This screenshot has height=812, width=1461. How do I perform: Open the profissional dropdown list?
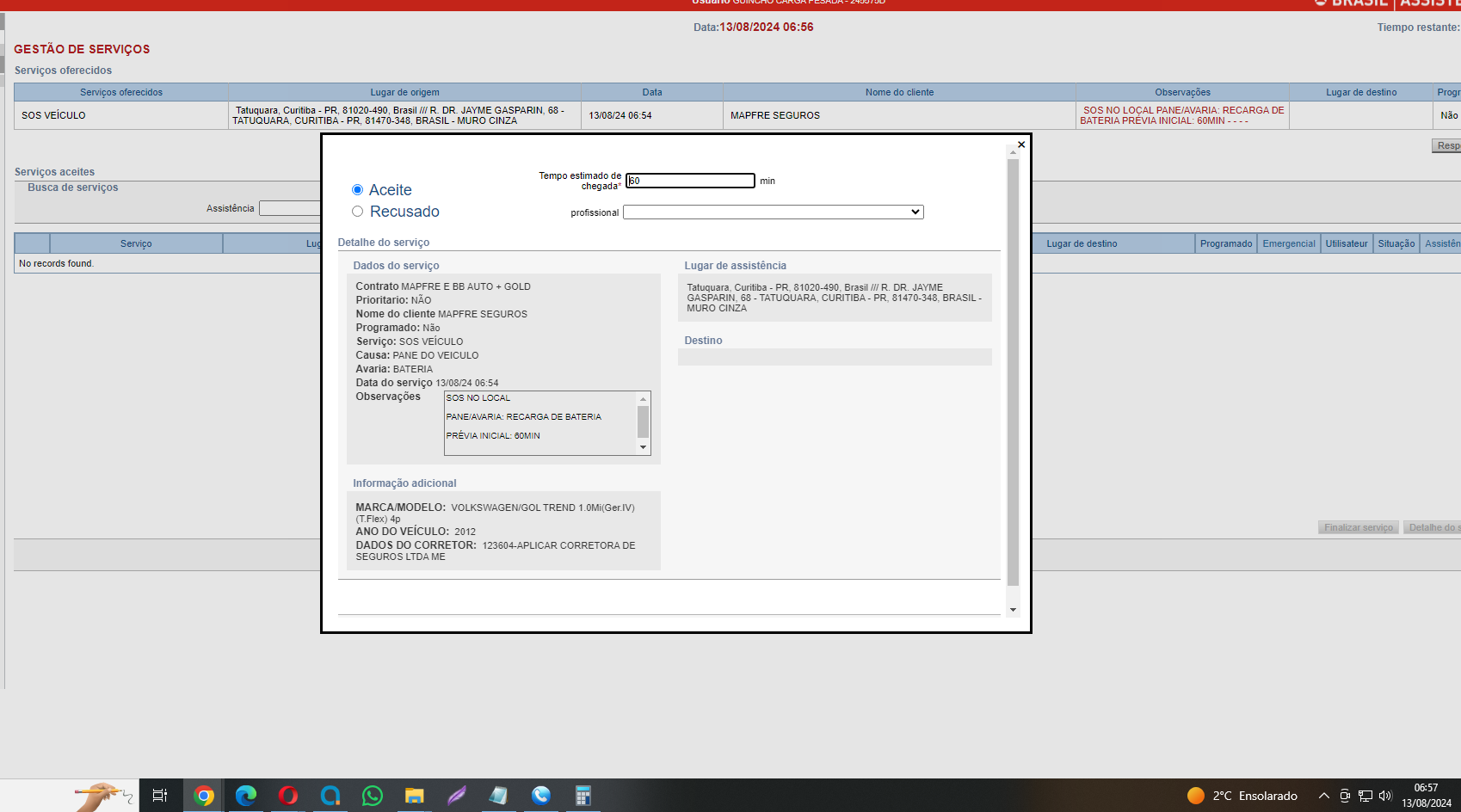pyautogui.click(x=773, y=212)
